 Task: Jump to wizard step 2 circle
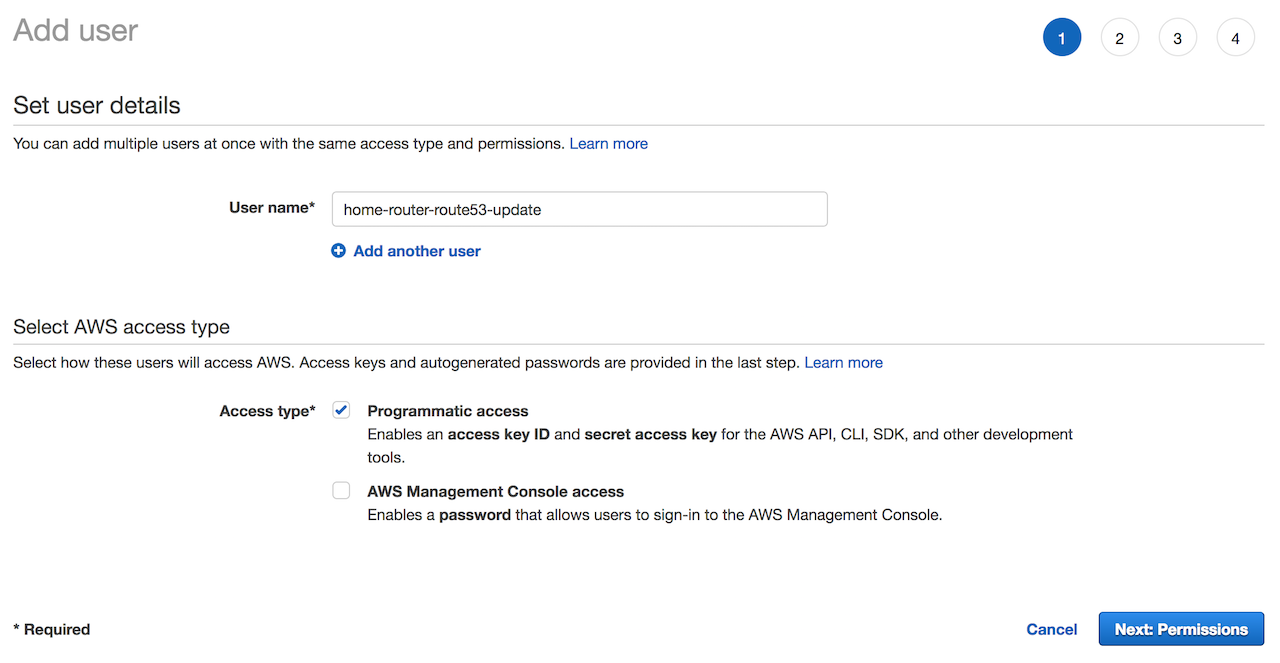1119,38
